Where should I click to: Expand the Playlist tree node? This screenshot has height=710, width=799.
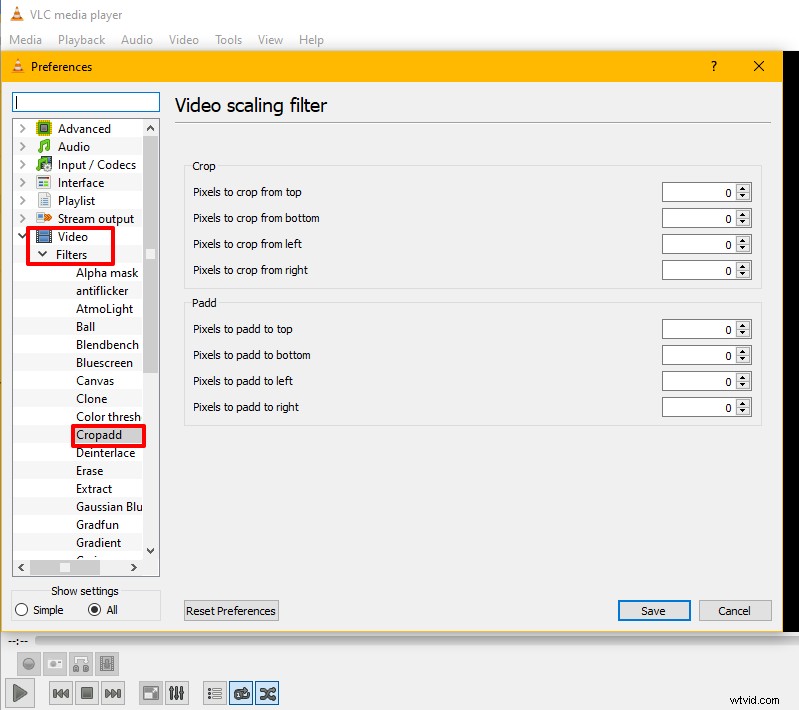(x=22, y=200)
